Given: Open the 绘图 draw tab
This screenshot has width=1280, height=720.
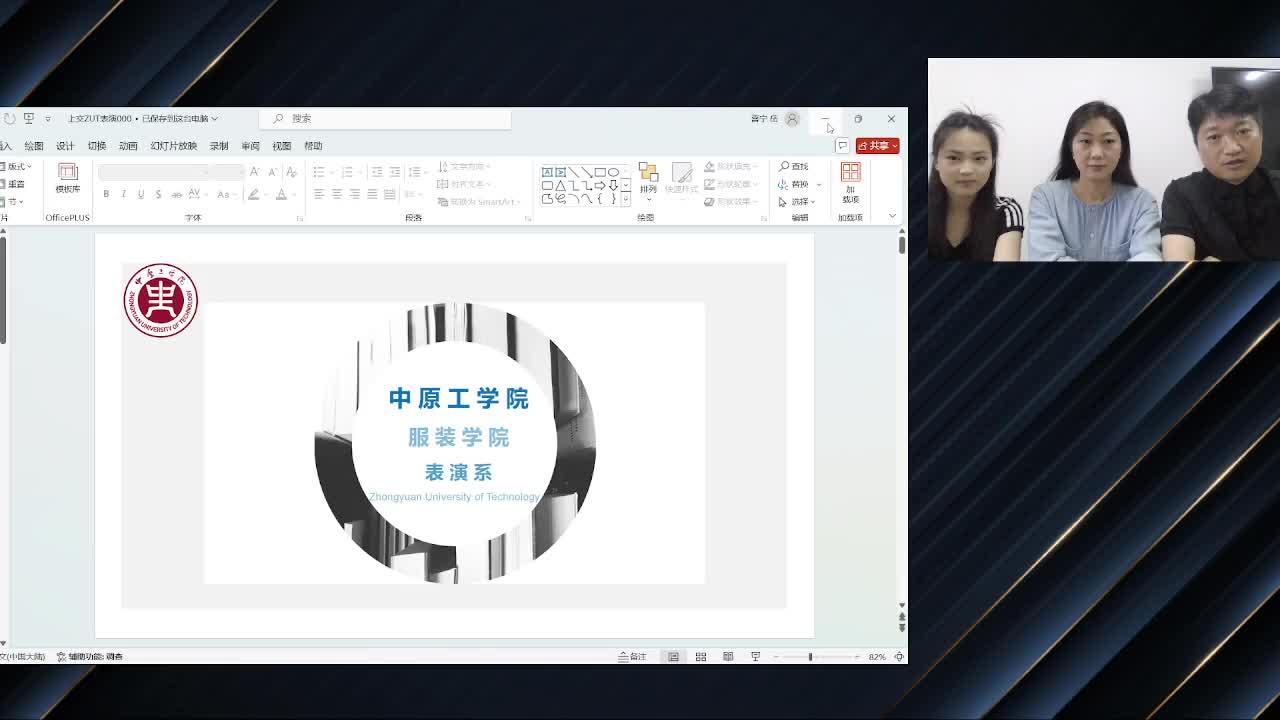Looking at the screenshot, I should point(34,146).
